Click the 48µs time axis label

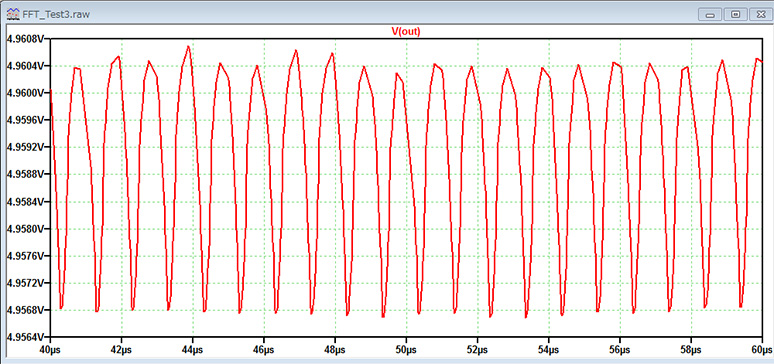tap(335, 349)
